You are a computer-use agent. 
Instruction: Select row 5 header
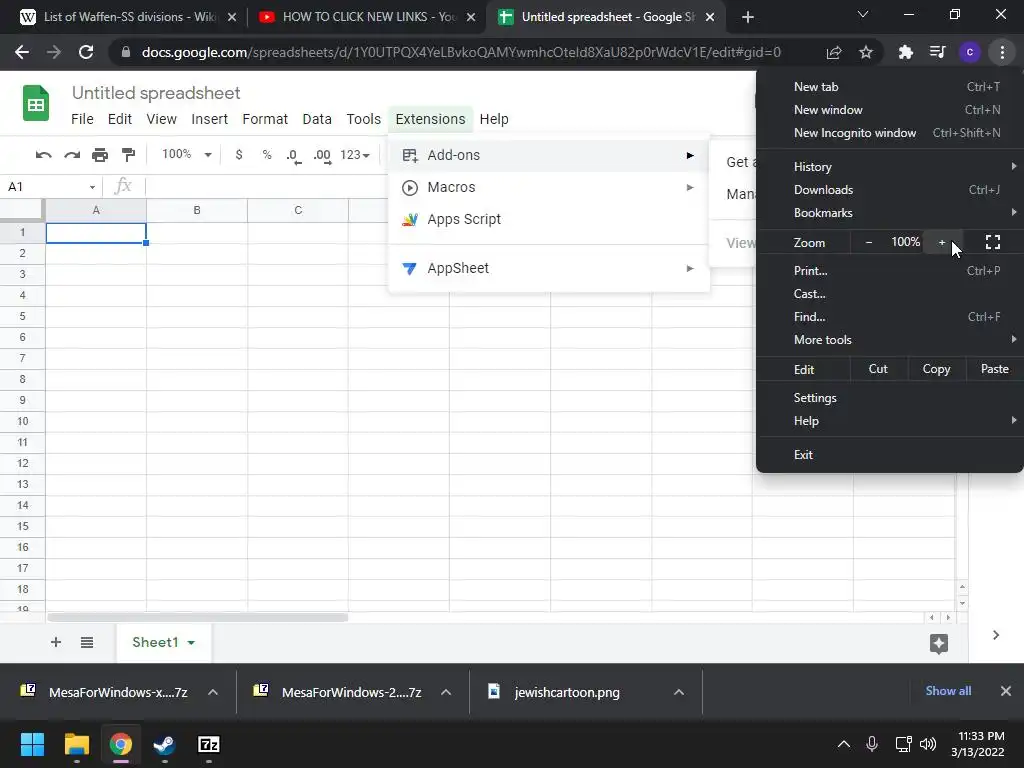pyautogui.click(x=22, y=316)
